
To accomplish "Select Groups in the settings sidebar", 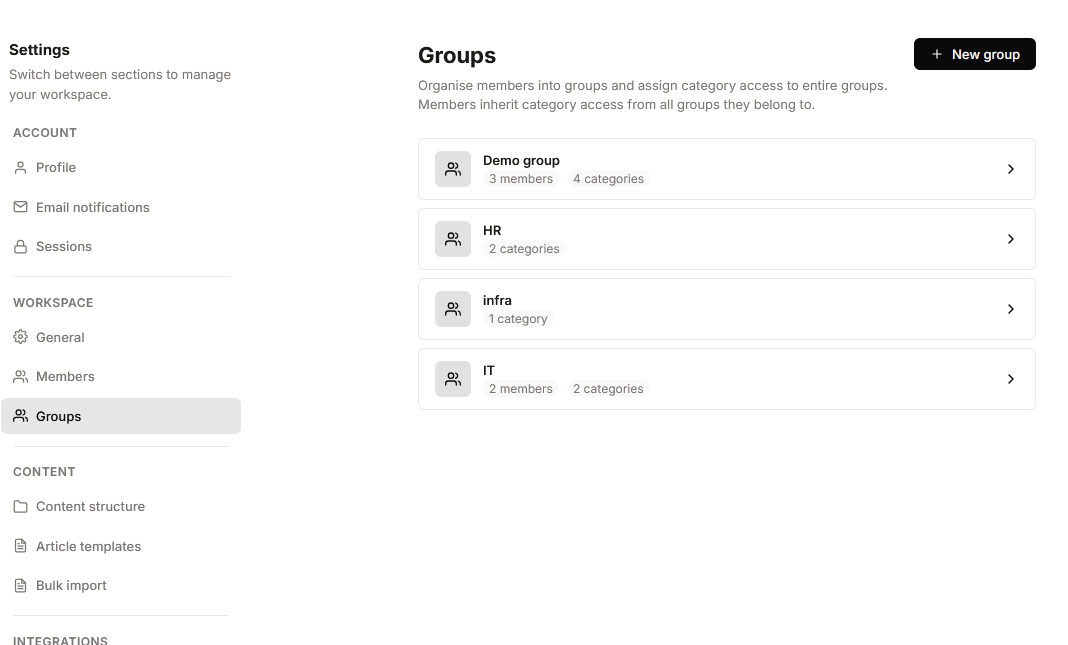I will click(58, 416).
